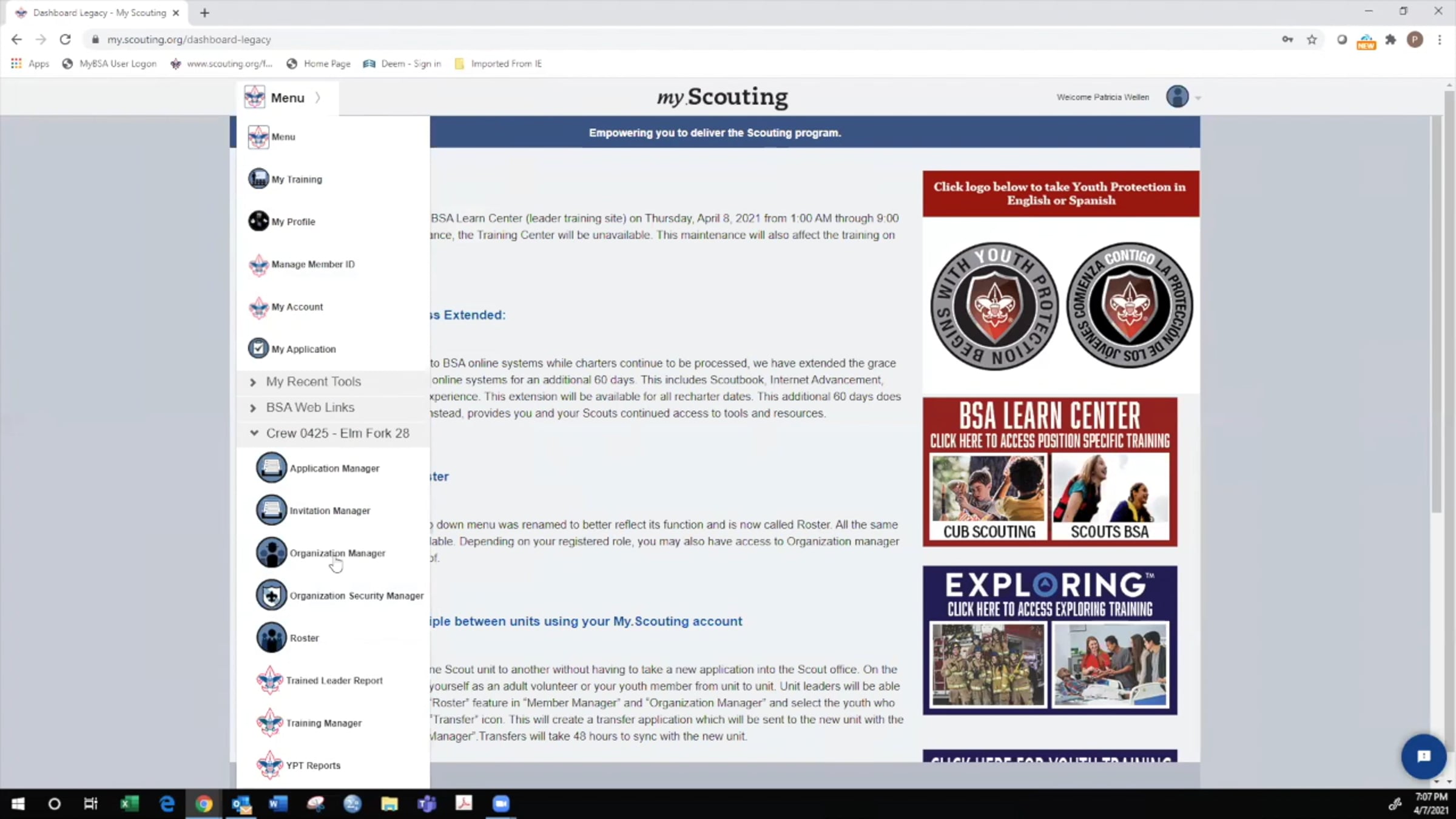Open My Training icon in menu

click(258, 179)
